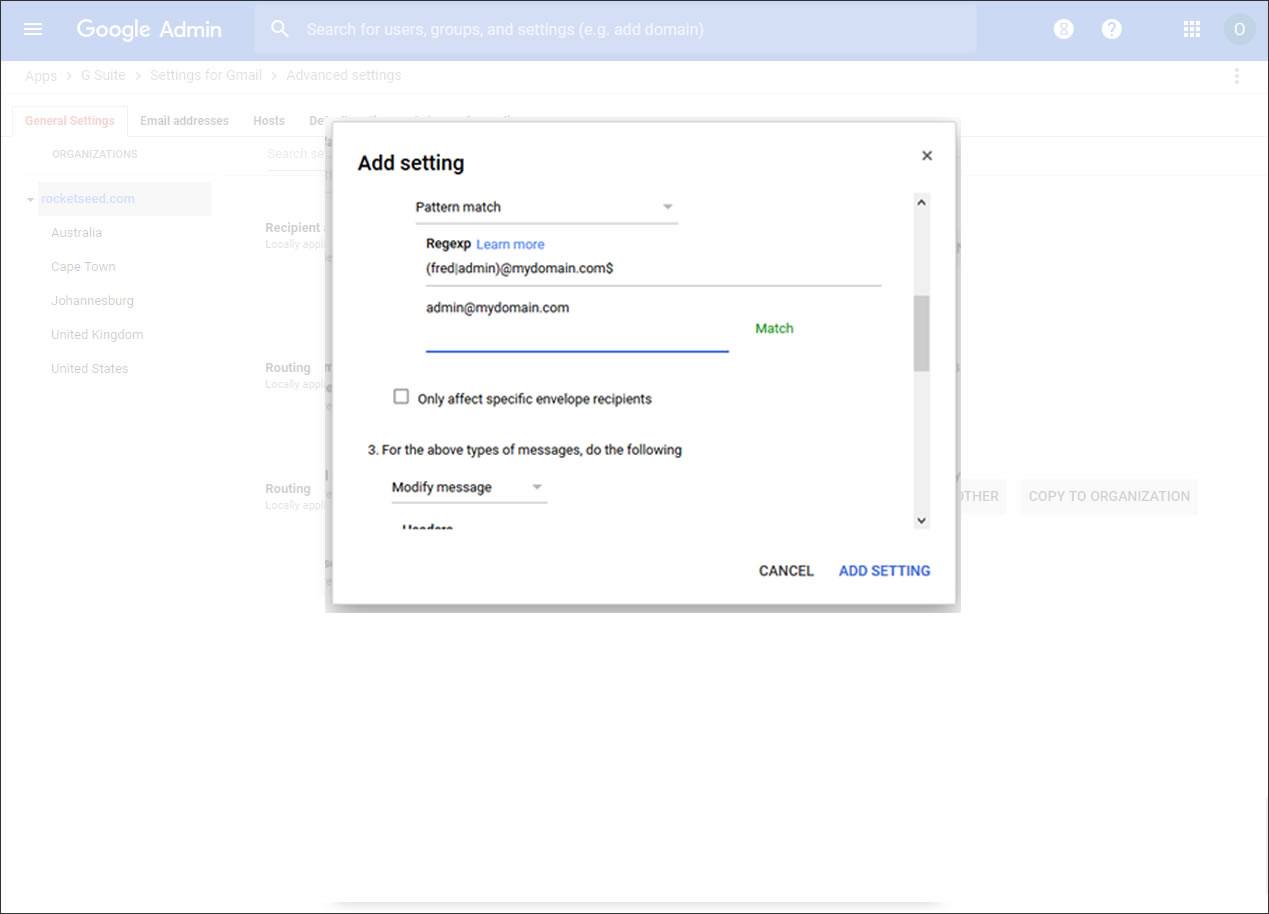Select the Johannesburg organization
This screenshot has width=1269, height=914.
tap(92, 301)
